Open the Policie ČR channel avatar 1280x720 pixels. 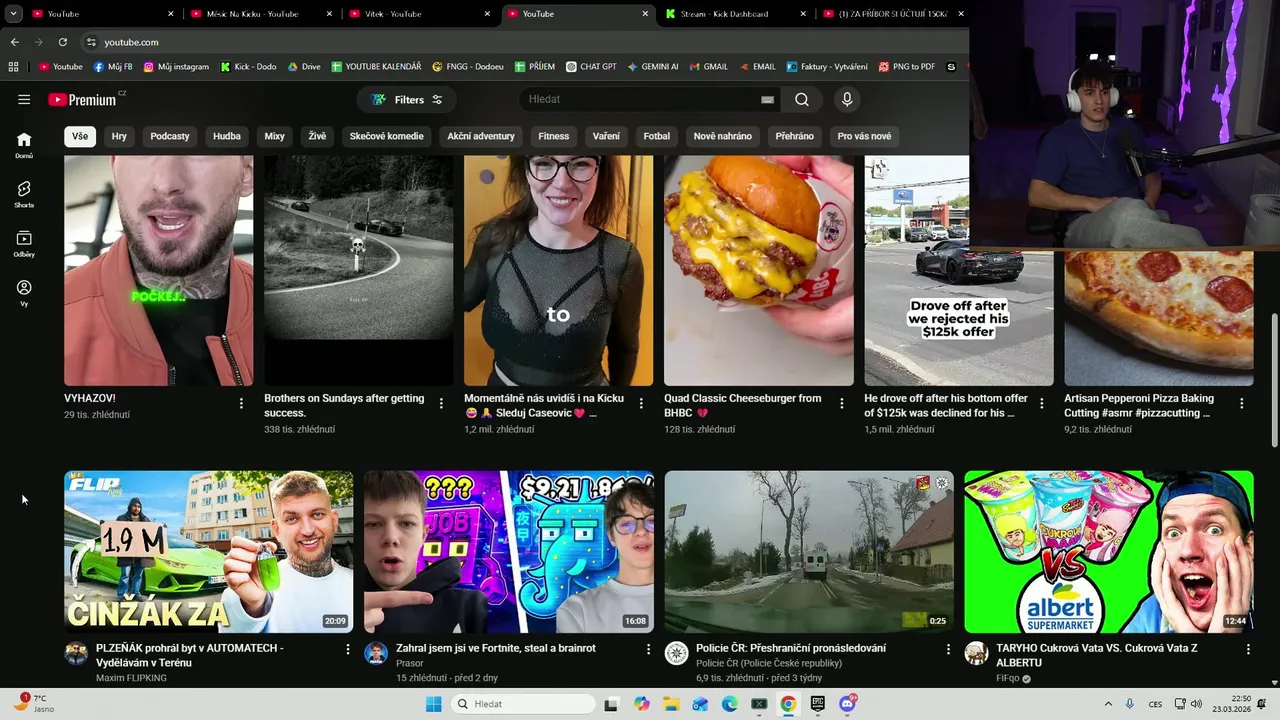676,653
